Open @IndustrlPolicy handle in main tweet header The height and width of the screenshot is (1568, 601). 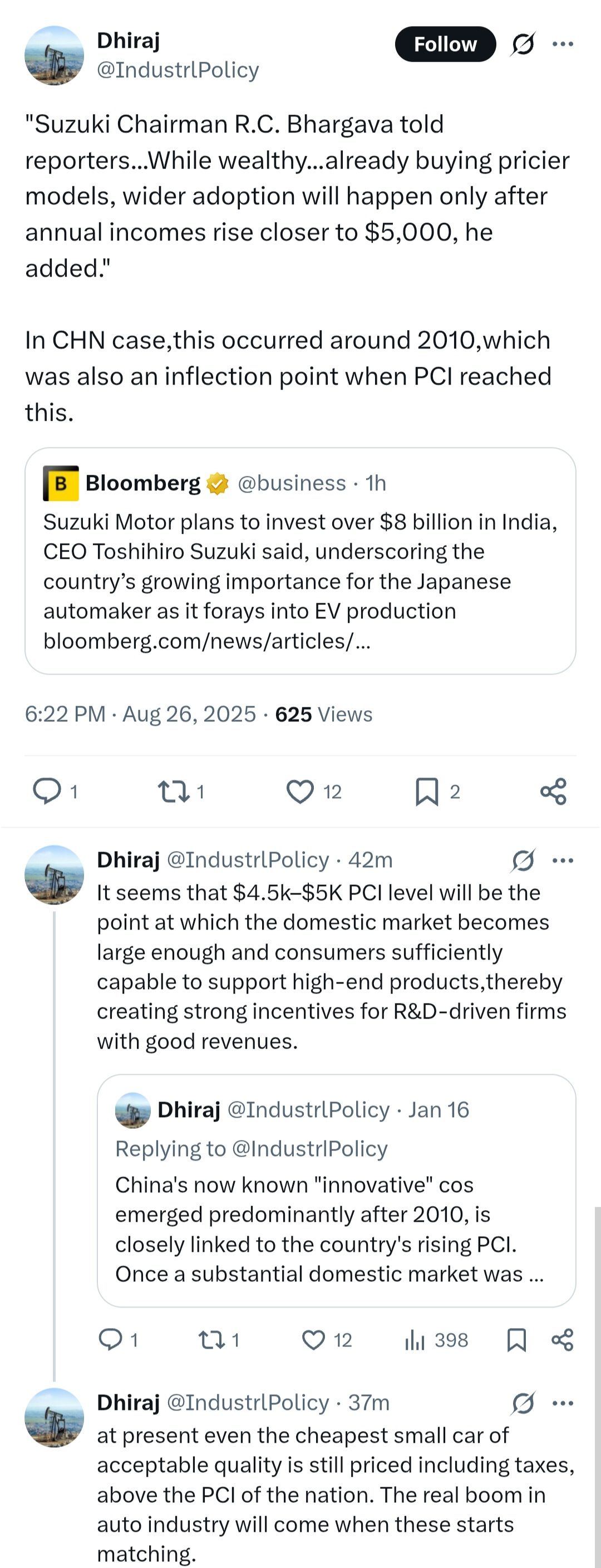(x=178, y=70)
